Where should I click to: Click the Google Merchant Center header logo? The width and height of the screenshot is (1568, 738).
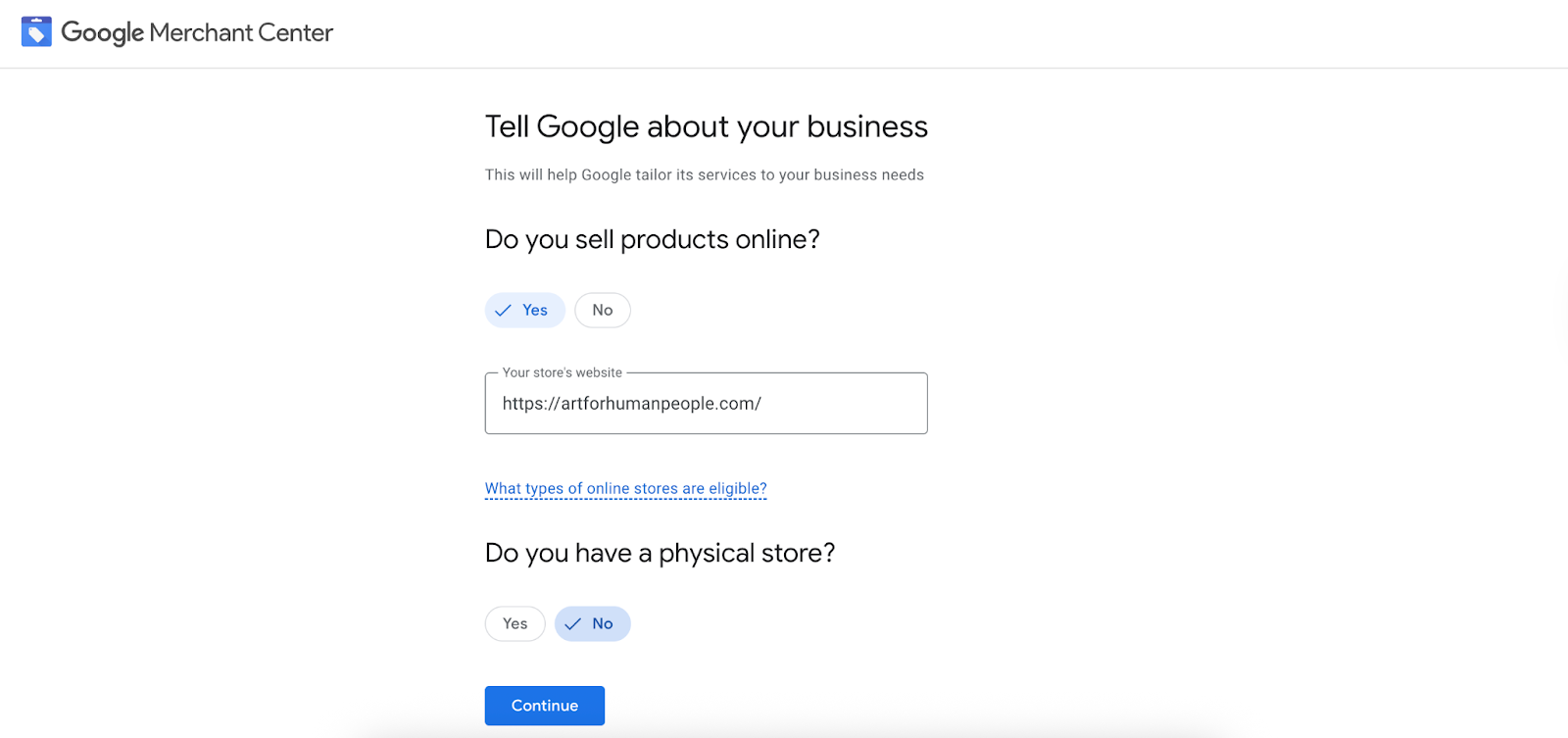pyautogui.click(x=176, y=31)
